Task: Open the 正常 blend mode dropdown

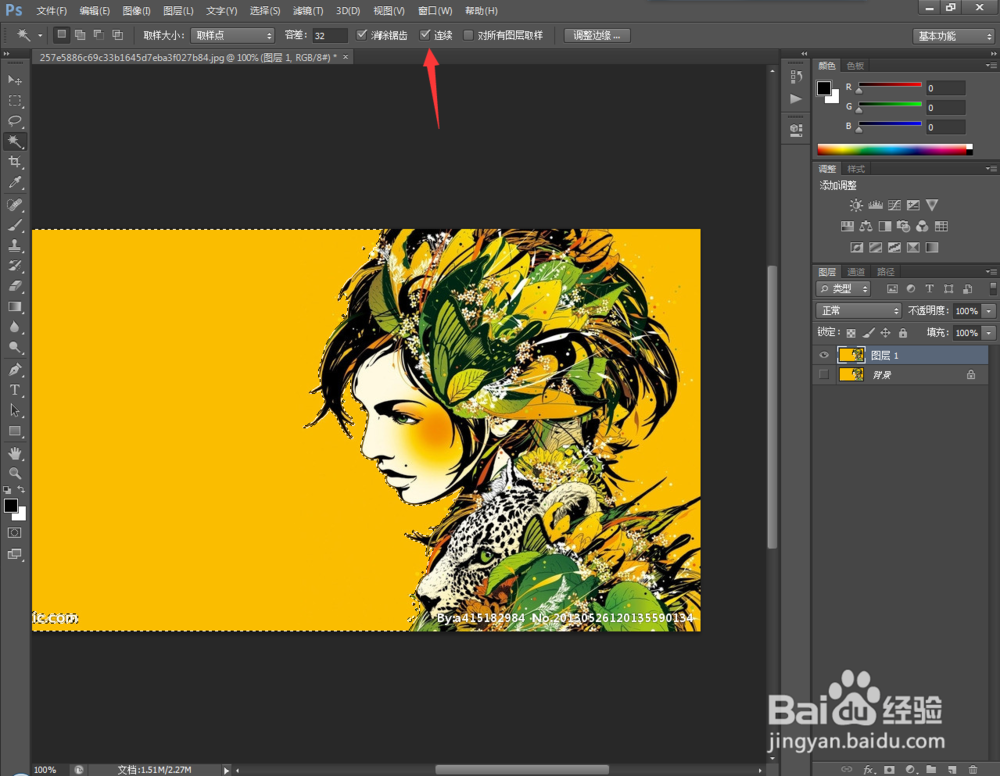Action: (858, 311)
